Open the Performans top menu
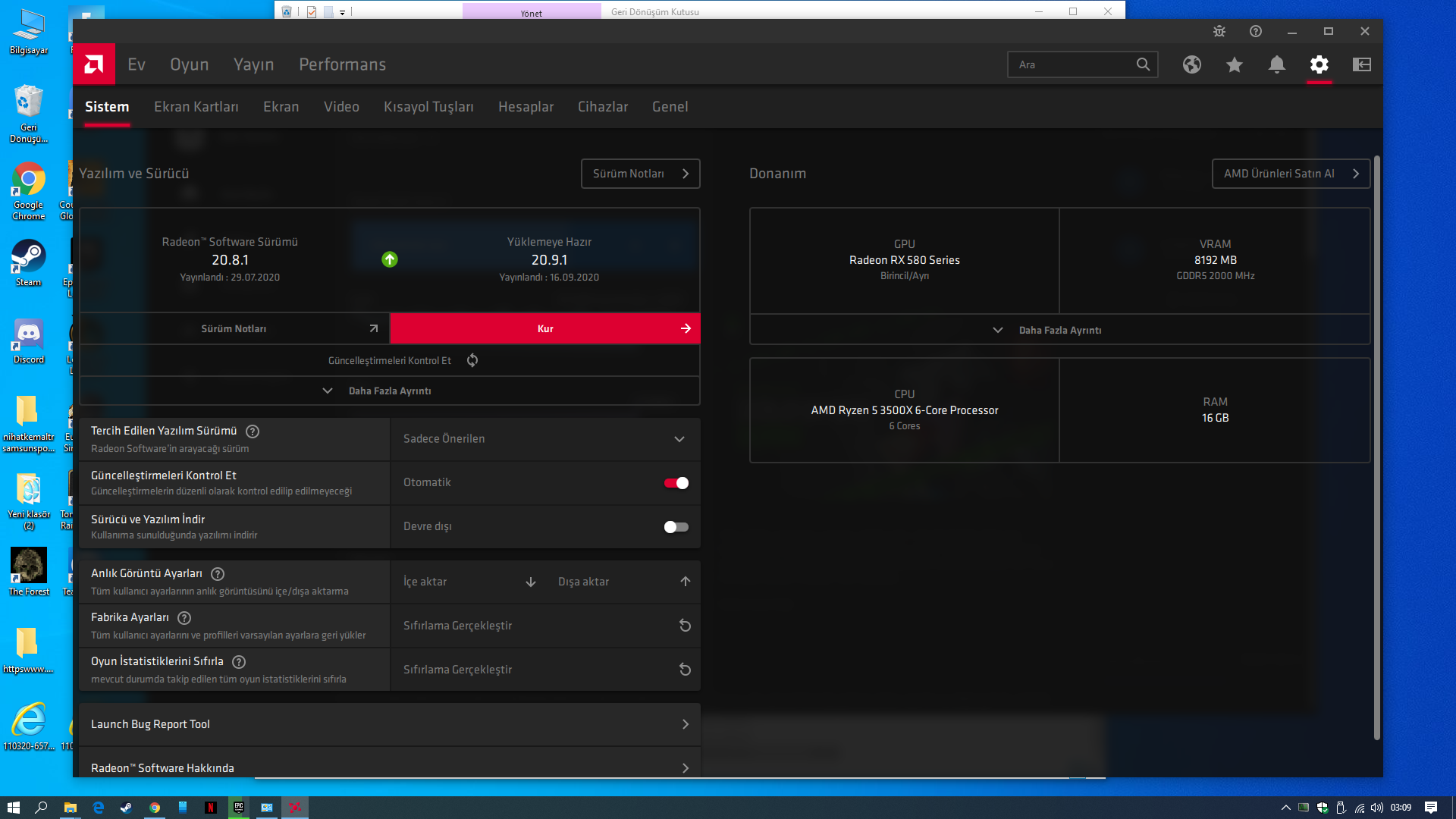This screenshot has width=1456, height=819. coord(343,64)
